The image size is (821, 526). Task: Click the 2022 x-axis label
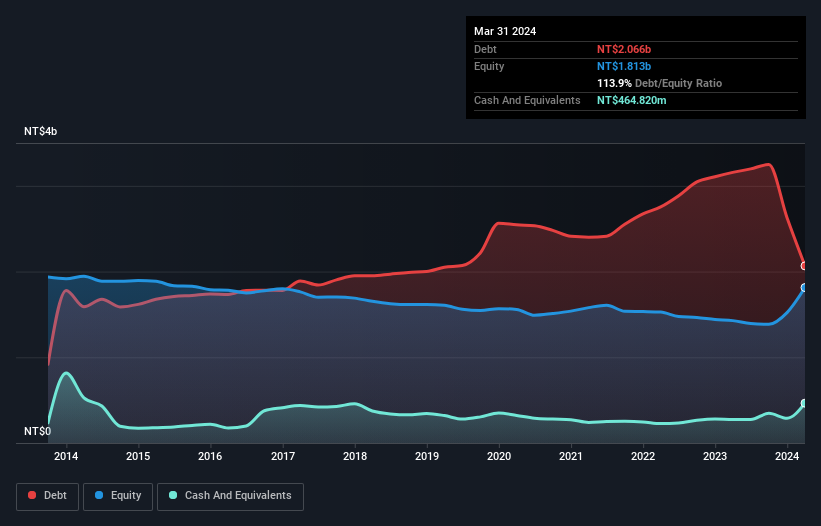(x=643, y=456)
